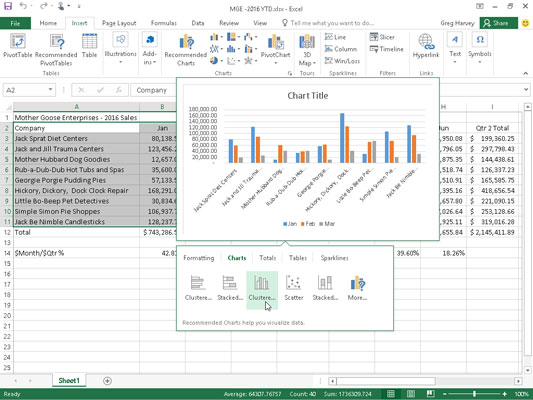Add a new sheet with plus button
The width and height of the screenshot is (533, 400).
click(107, 381)
